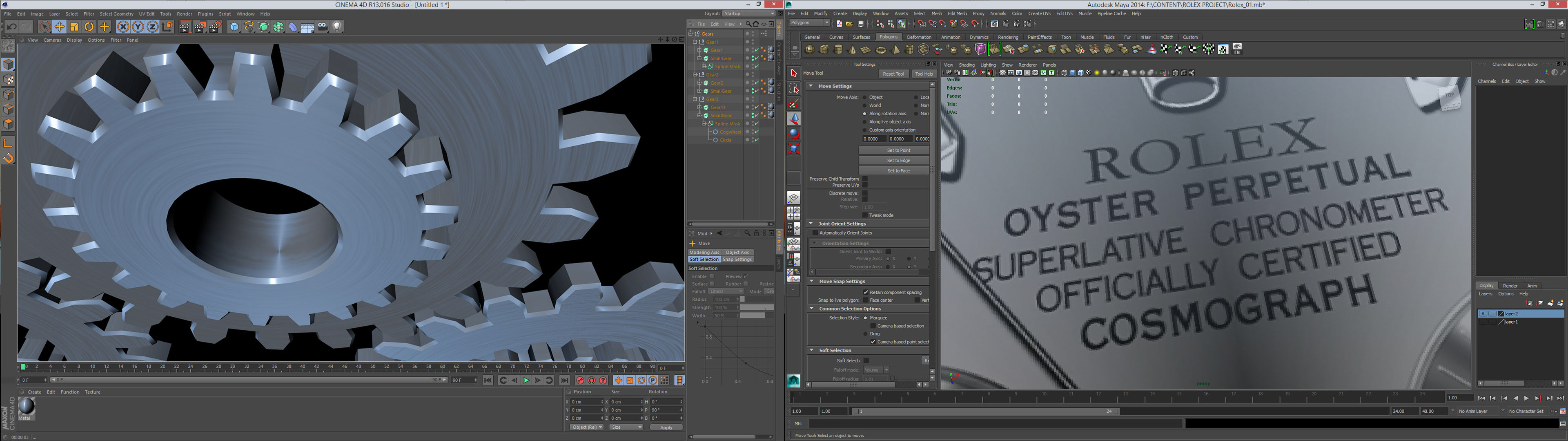Open the Layout Startup dropdown
The image size is (1568, 441).
(x=749, y=13)
